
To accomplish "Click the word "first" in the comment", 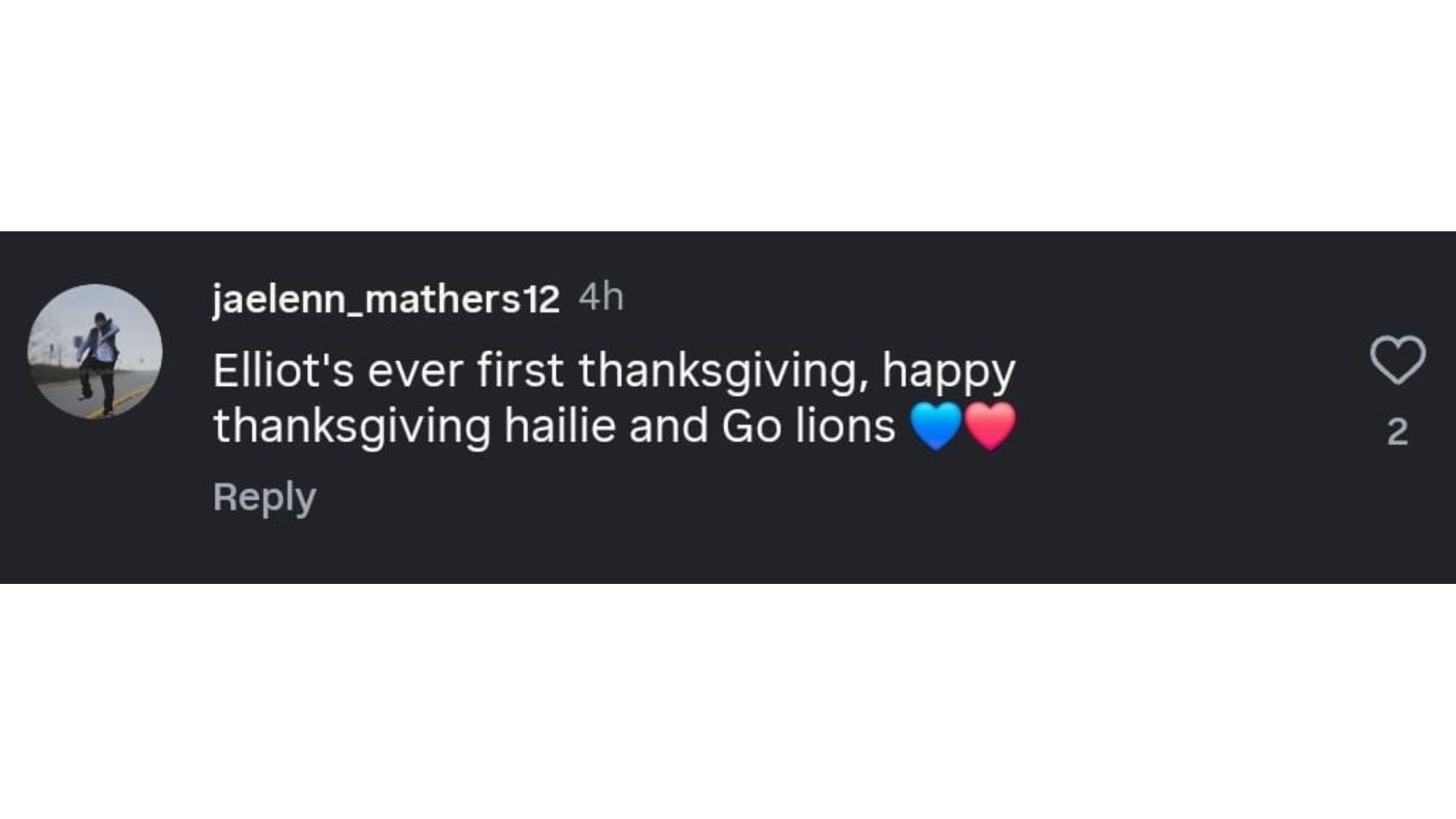I will (520, 372).
